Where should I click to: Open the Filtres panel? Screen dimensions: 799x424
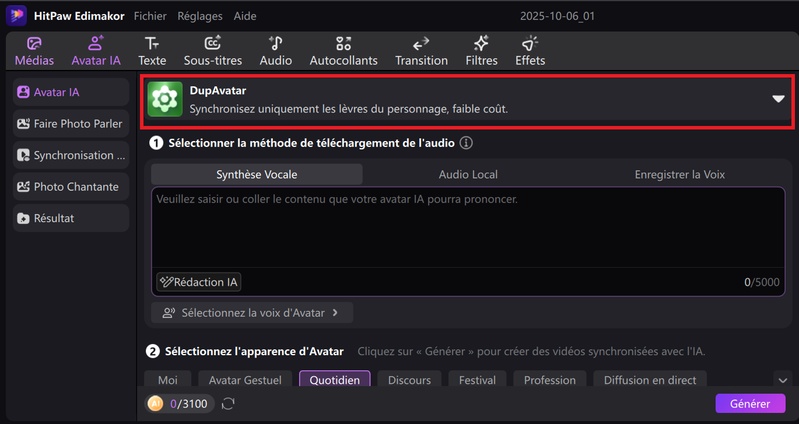point(481,51)
